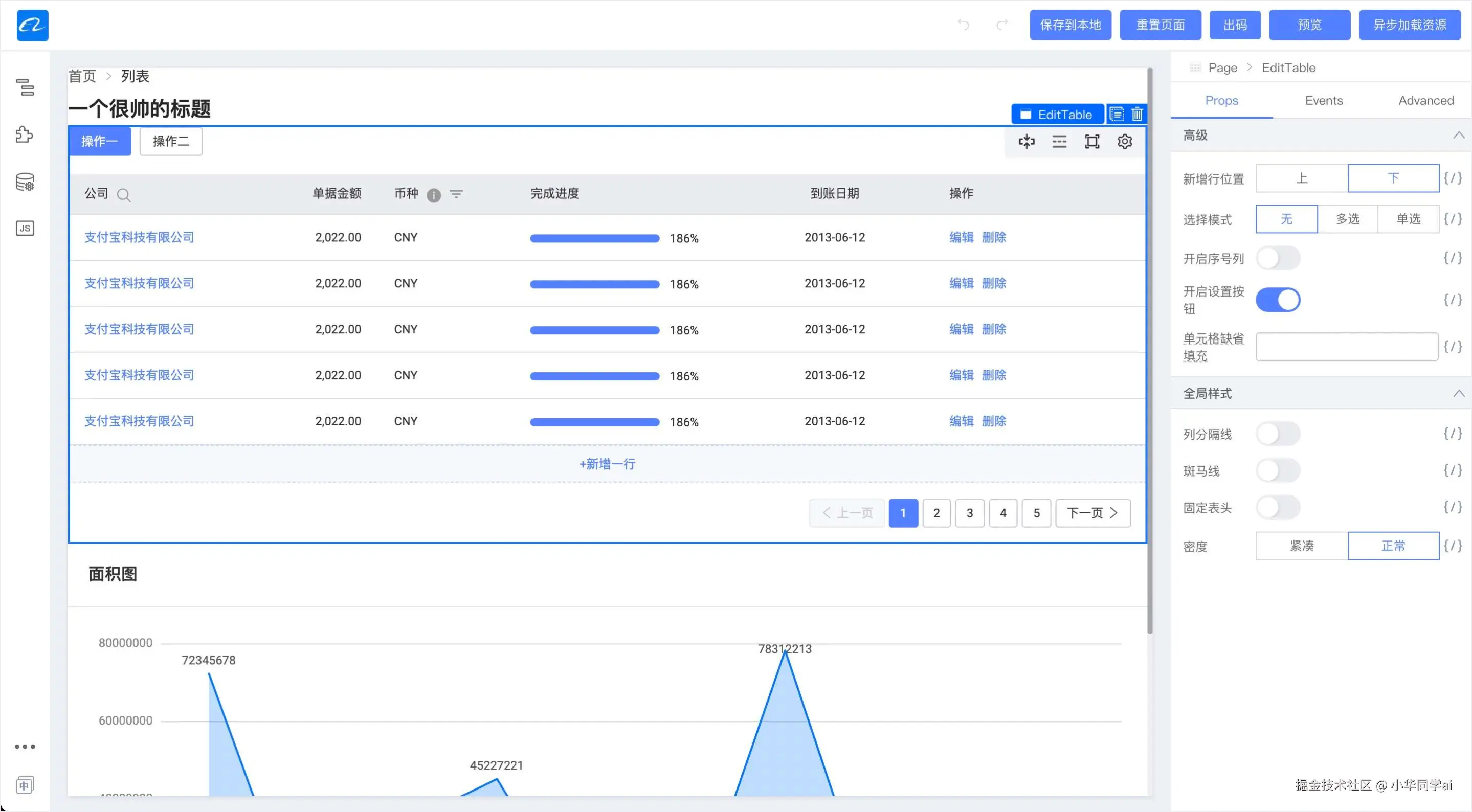Viewport: 1472px width, 812px height.
Task: Enable the 开启序号列 switch
Action: pos(1278,258)
